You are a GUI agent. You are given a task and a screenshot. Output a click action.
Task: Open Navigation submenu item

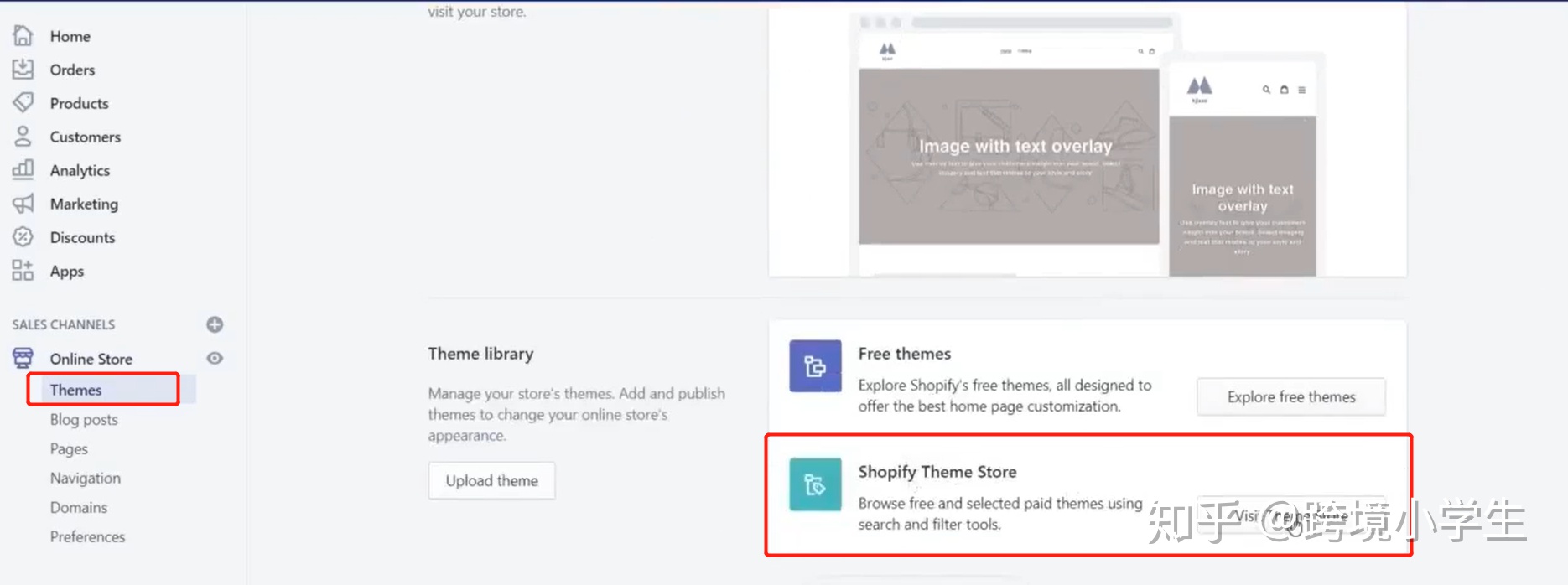(86, 478)
